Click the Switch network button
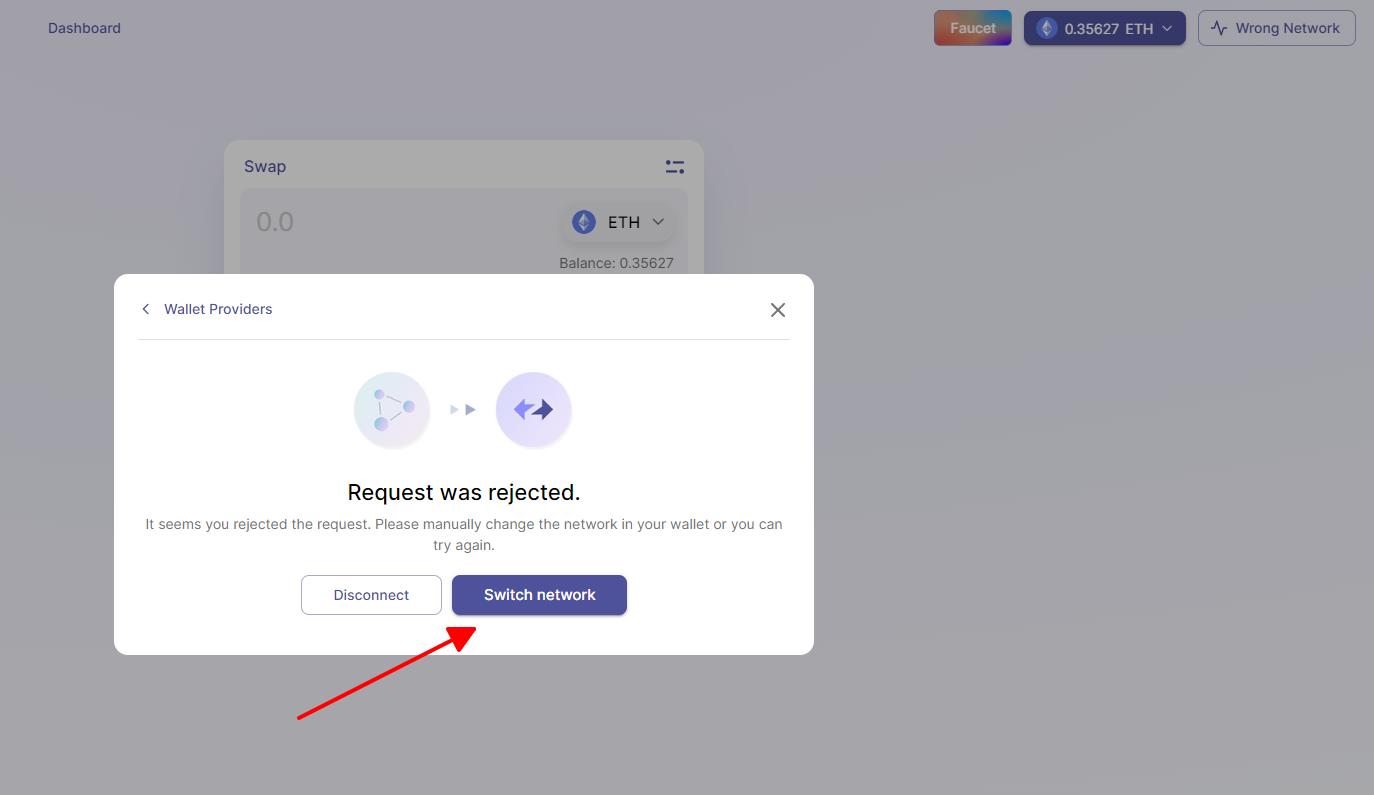This screenshot has width=1374, height=795. coord(539,595)
